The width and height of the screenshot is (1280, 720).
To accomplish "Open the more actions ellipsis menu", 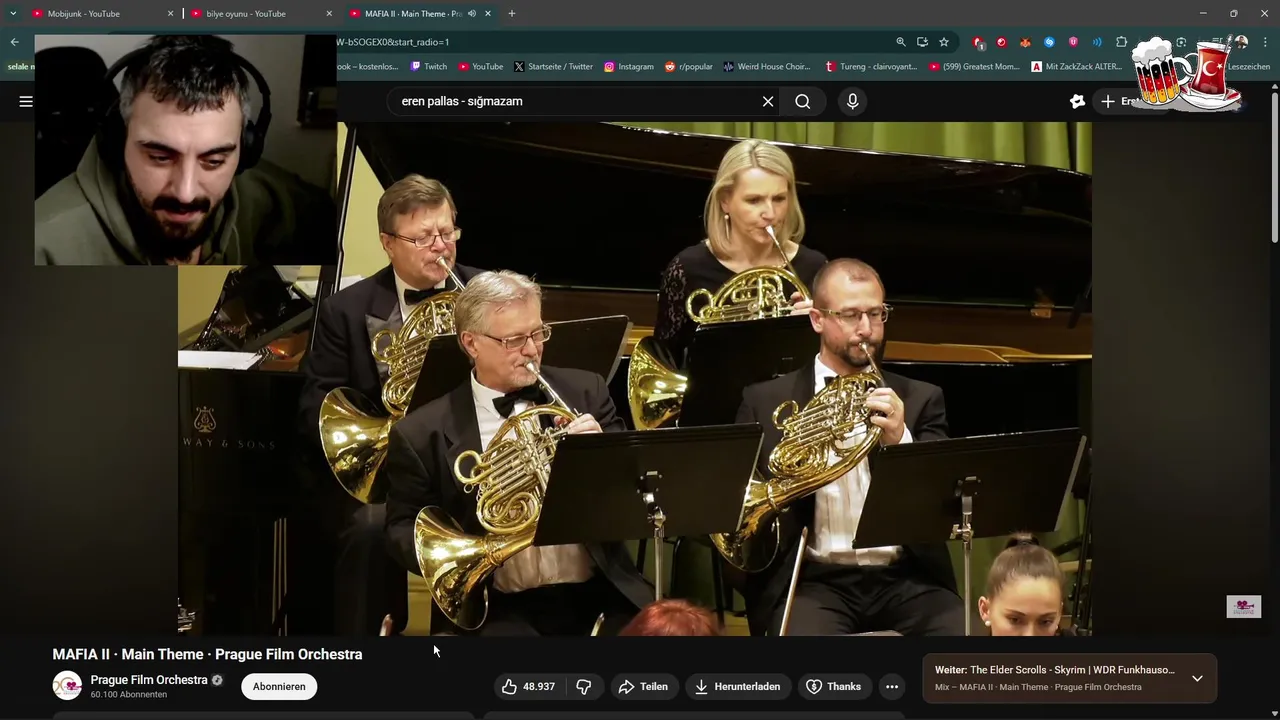I will coord(892,686).
